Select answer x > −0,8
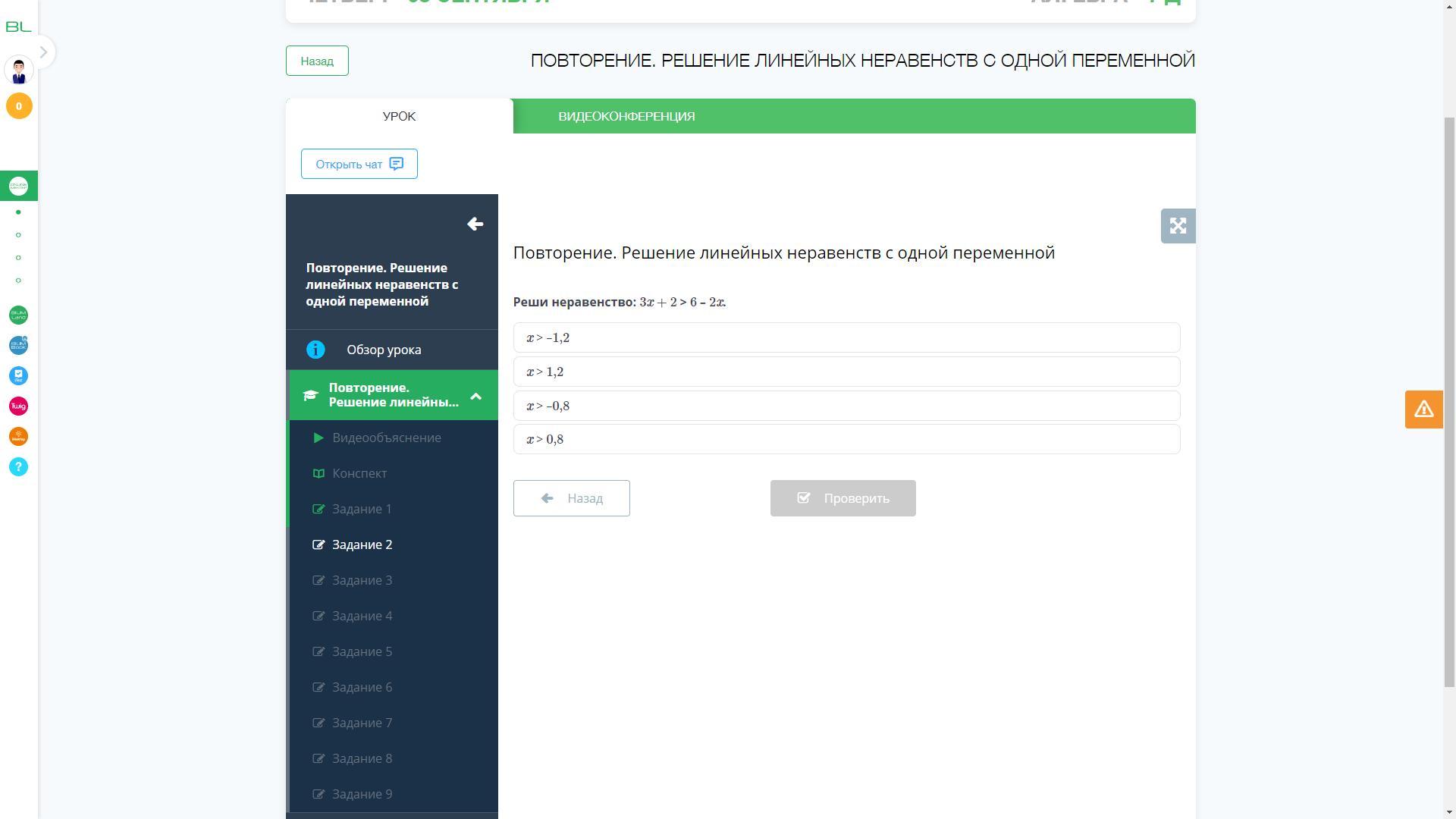The width and height of the screenshot is (1456, 819). pos(846,406)
